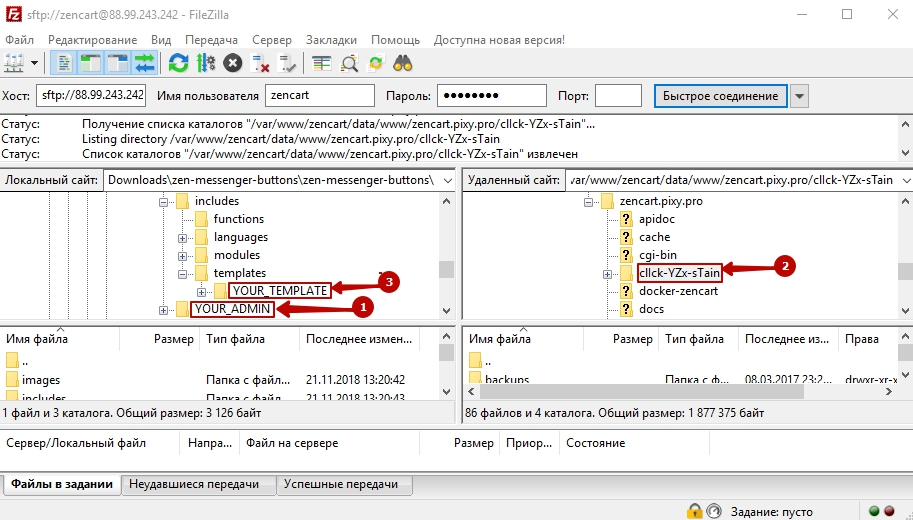Viewport: 913px width, 520px height.
Task: Open the Закладки menu
Action: [x=331, y=40]
